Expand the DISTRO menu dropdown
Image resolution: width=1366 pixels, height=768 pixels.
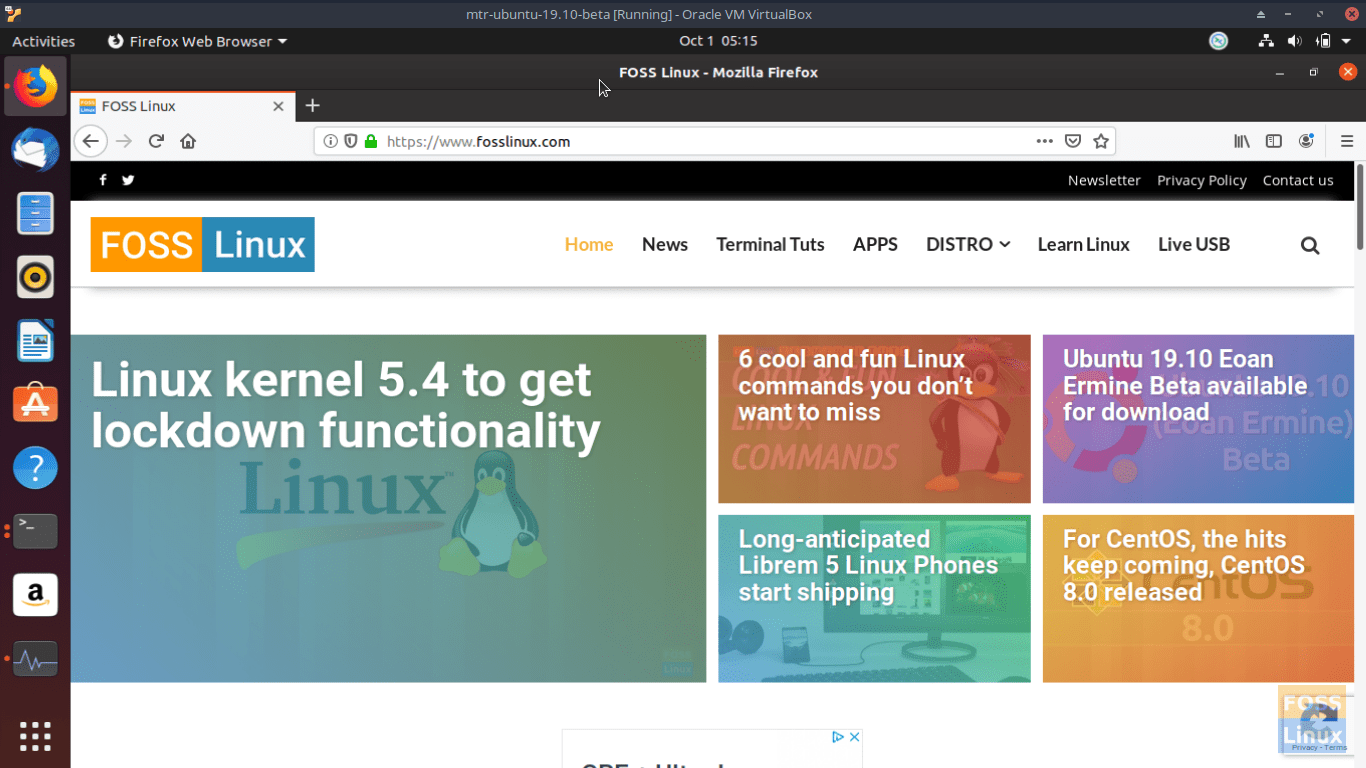(x=968, y=244)
